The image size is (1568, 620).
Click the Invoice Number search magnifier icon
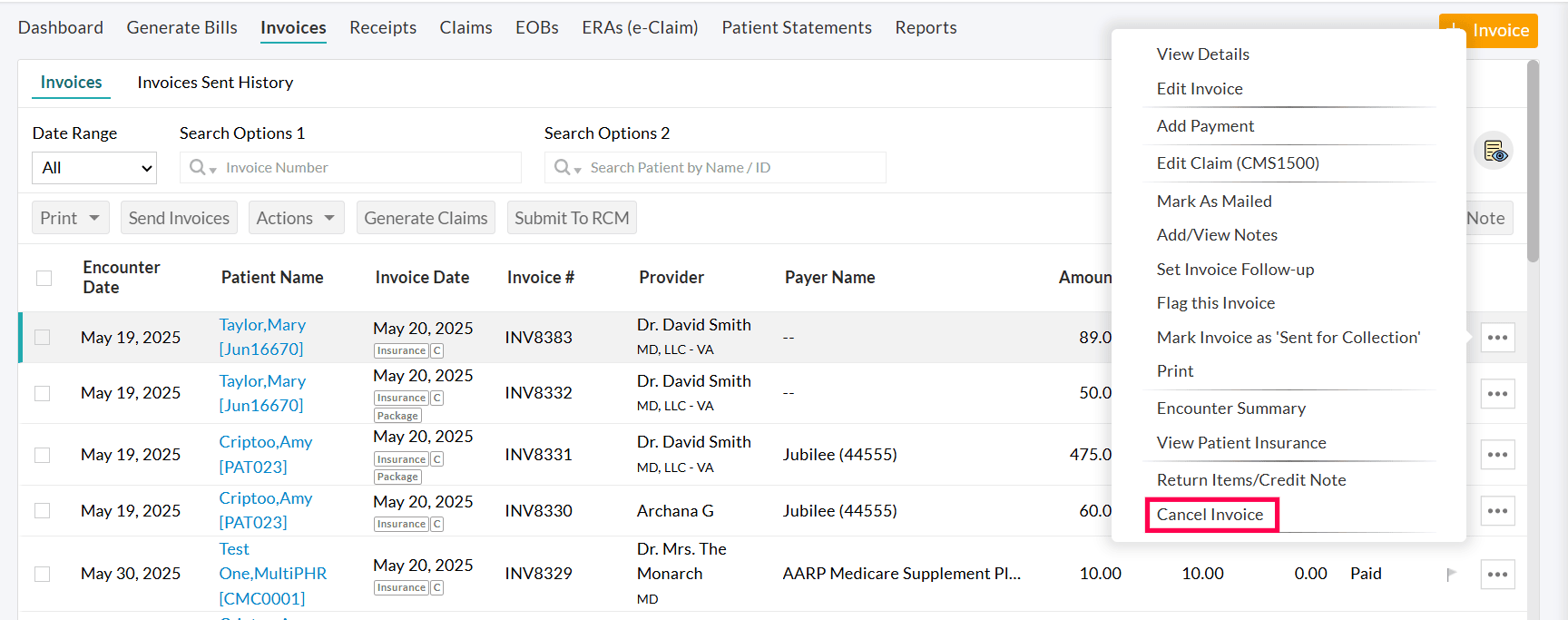click(x=197, y=168)
